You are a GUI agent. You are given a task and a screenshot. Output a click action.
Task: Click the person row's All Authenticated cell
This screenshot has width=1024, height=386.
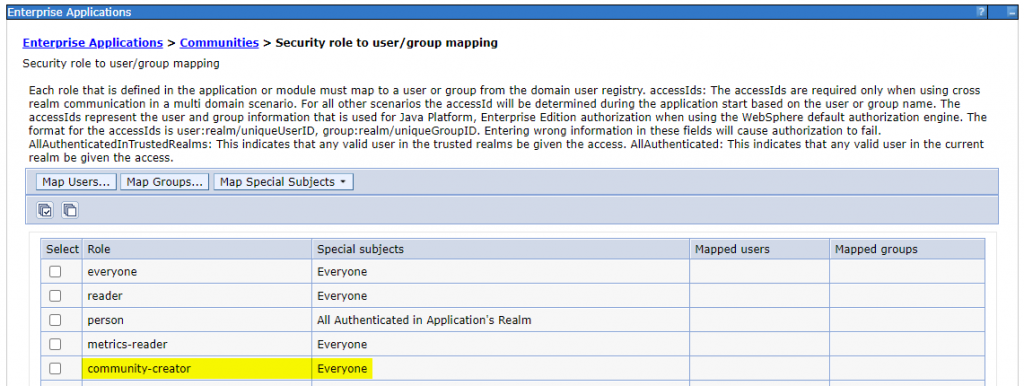(500, 320)
